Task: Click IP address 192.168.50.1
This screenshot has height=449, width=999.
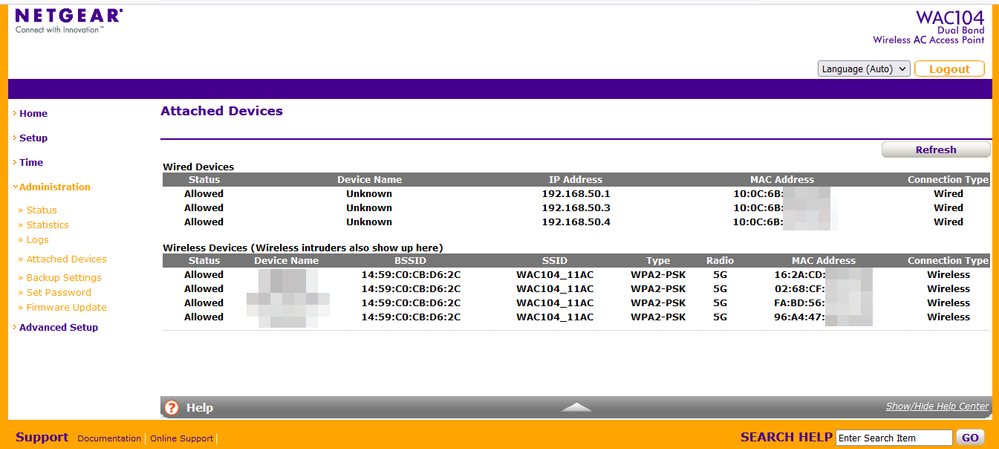Action: pyautogui.click(x=576, y=194)
